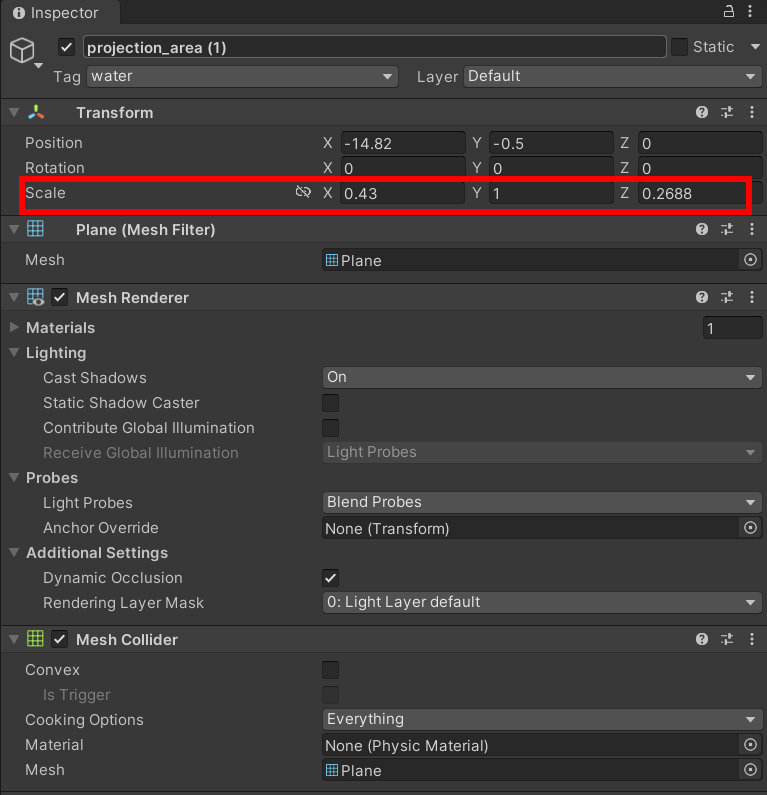Enable Static Shadow Caster checkbox
This screenshot has height=795, width=767.
point(331,403)
